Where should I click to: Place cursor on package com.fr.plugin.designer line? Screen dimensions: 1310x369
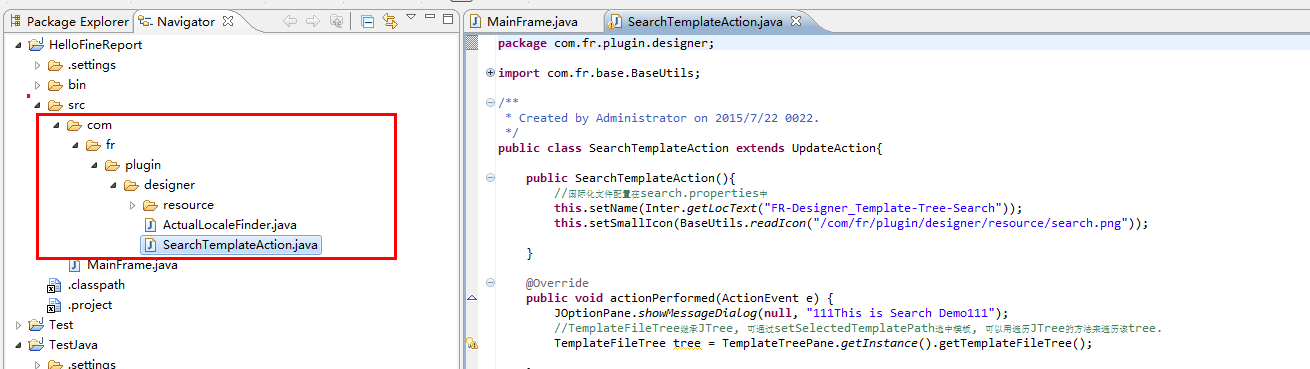tap(606, 43)
